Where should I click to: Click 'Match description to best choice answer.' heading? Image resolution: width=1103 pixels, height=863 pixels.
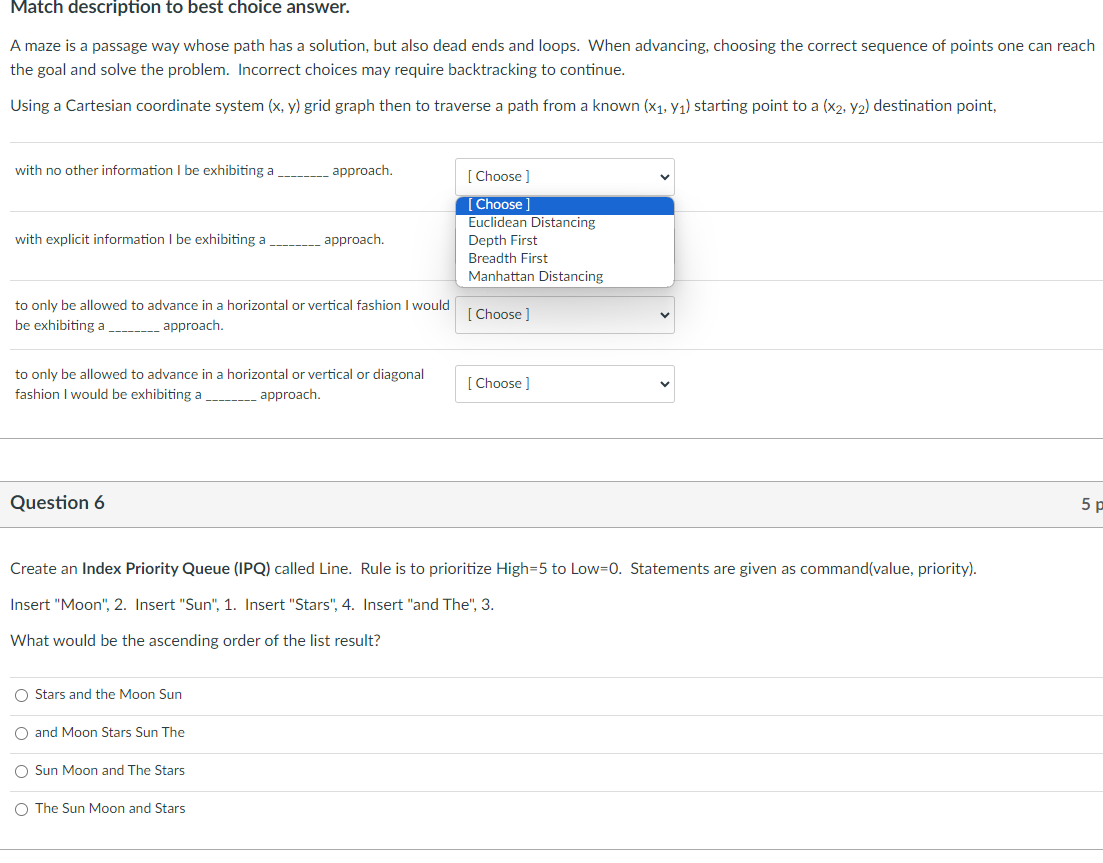coord(179,8)
